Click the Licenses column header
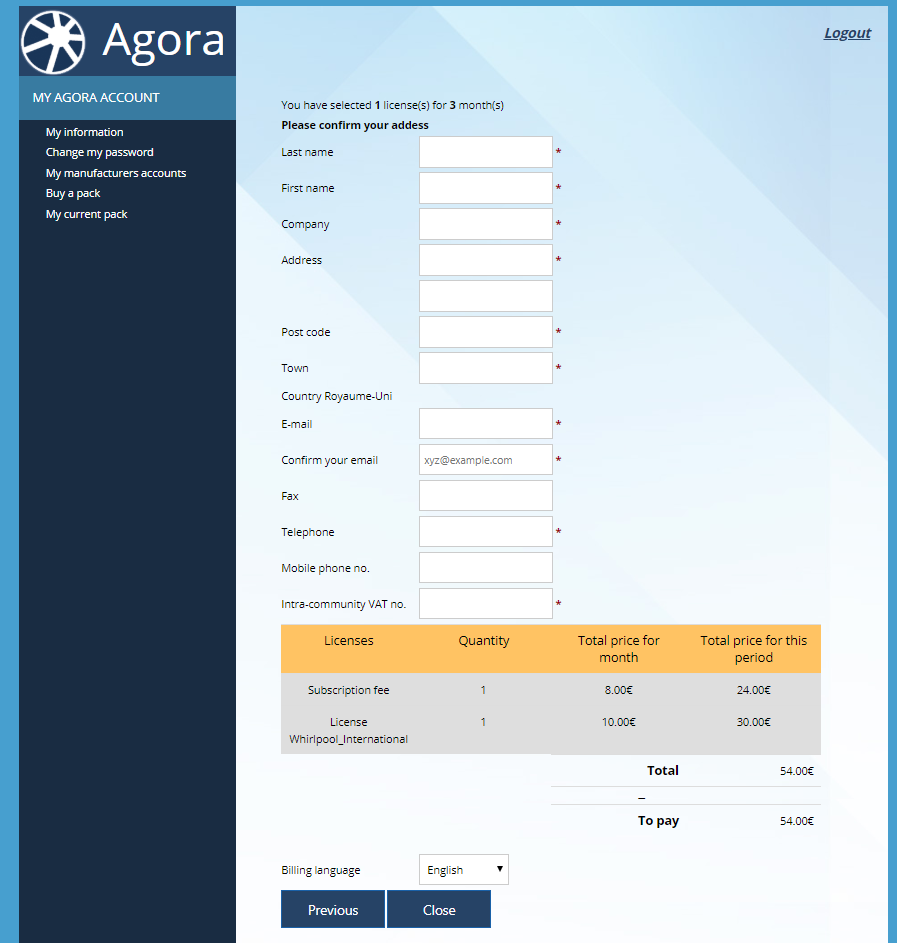The height and width of the screenshot is (944, 897). point(349,641)
